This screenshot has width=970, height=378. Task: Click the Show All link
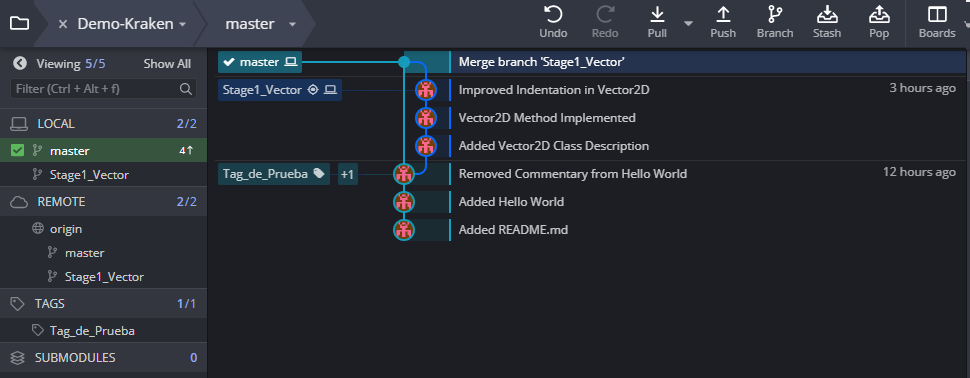[167, 64]
